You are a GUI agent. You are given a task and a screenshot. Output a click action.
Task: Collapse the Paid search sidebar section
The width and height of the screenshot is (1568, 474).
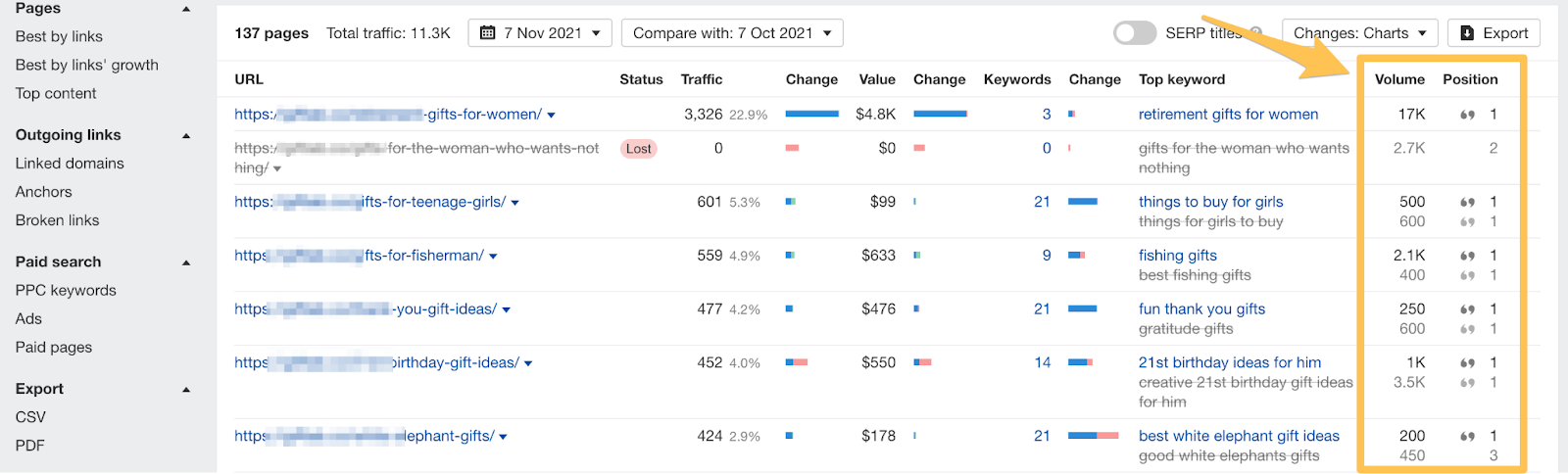pos(186,262)
